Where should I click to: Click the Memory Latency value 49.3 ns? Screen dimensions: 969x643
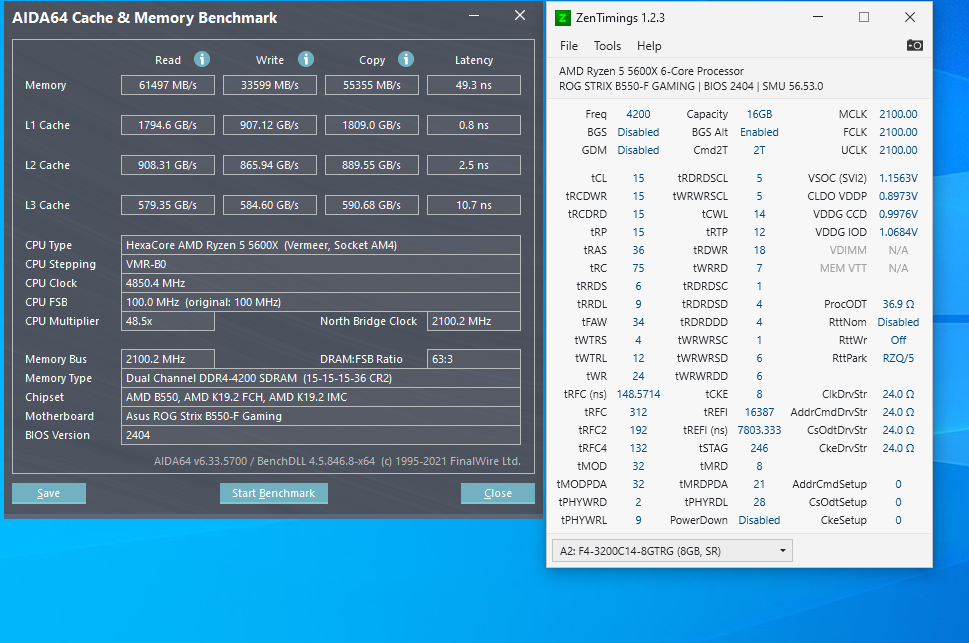473,85
